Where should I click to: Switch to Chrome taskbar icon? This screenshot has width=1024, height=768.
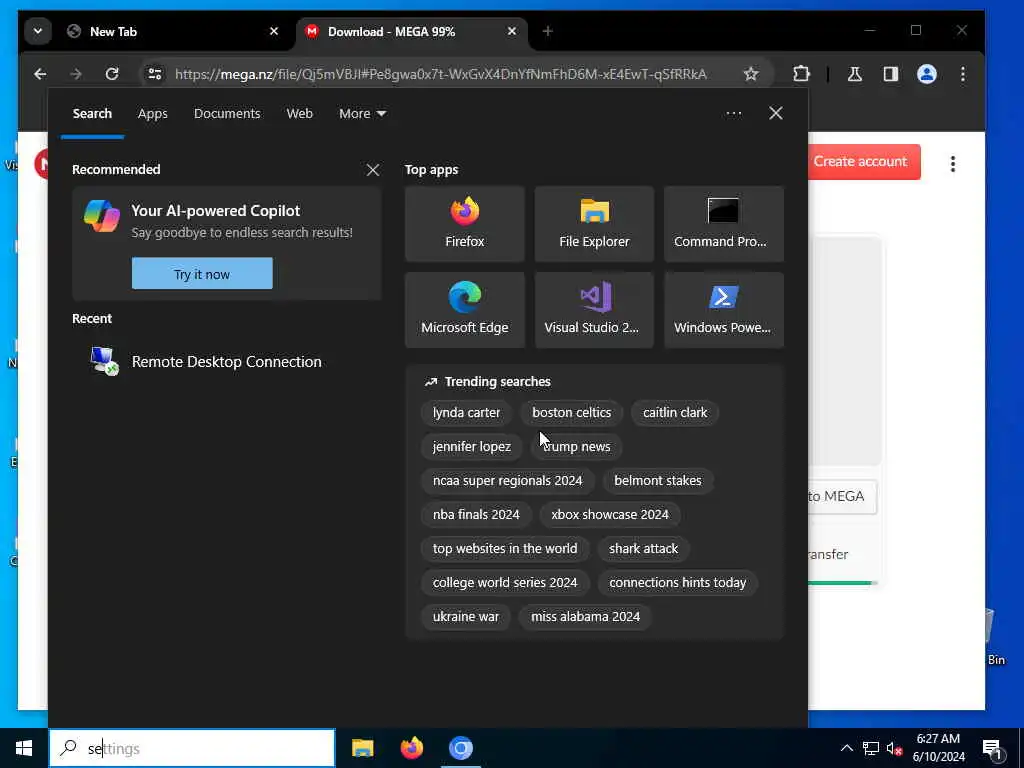(460, 748)
